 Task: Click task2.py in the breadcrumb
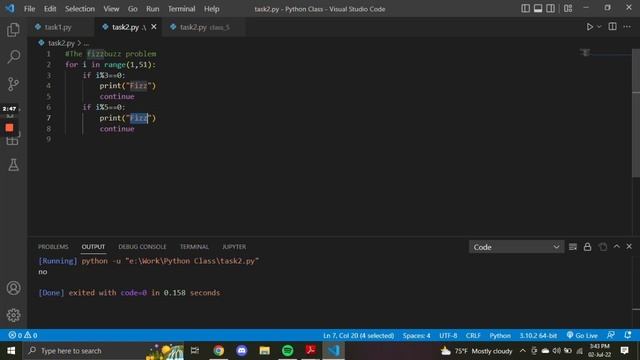(x=61, y=43)
